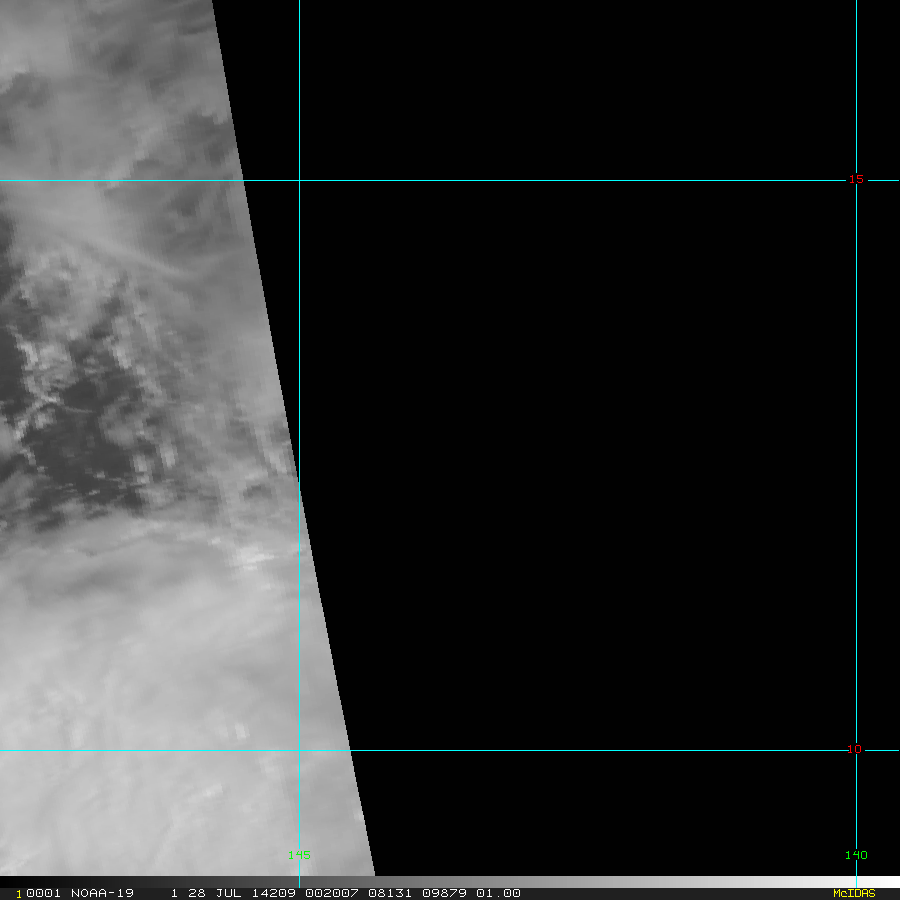
Task: Click intersection of latitude 15 and longitude 145
Action: point(299,181)
